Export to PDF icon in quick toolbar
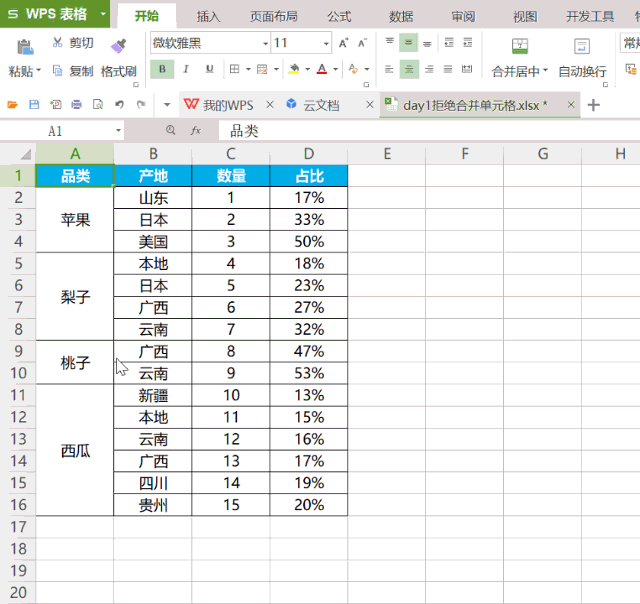Image resolution: width=640 pixels, height=604 pixels. point(56,105)
